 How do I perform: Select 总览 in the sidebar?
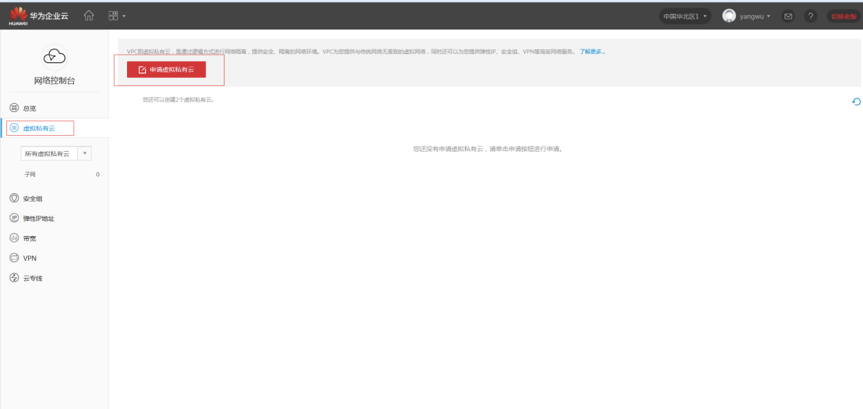(29, 108)
